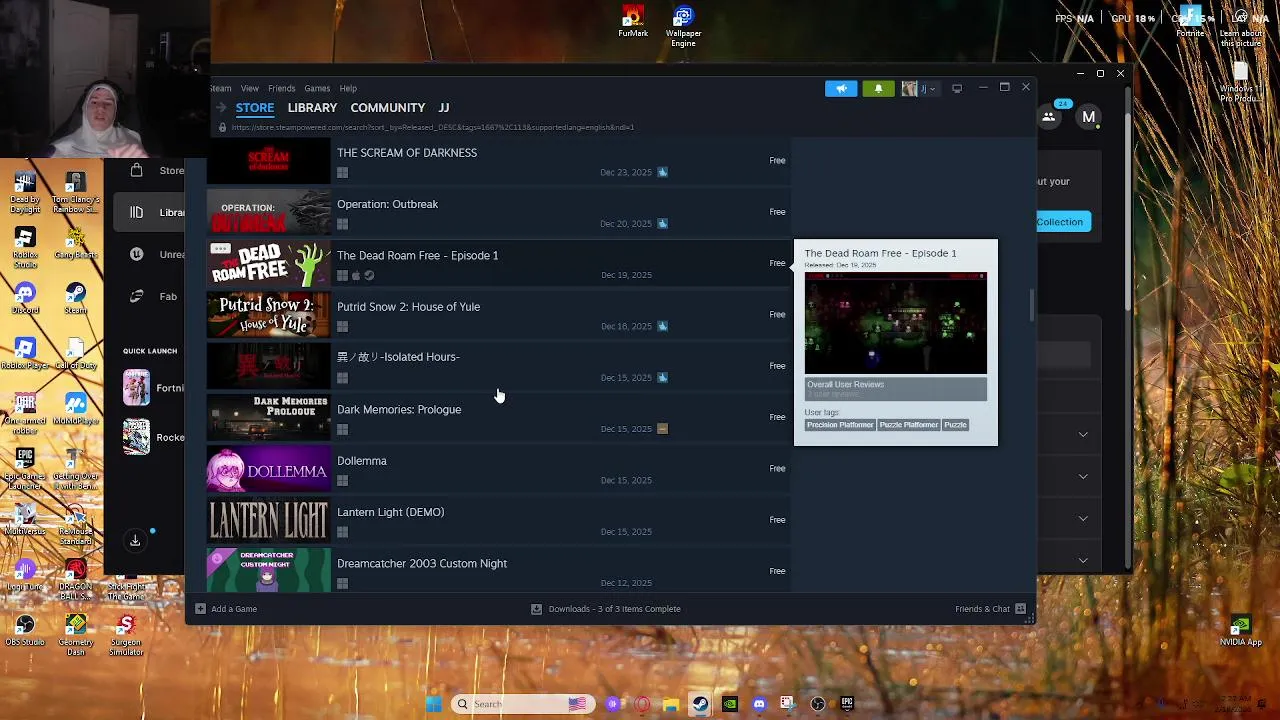The width and height of the screenshot is (1280, 720).
Task: Switch Steam to Big Picture mode icon
Action: coord(957,89)
